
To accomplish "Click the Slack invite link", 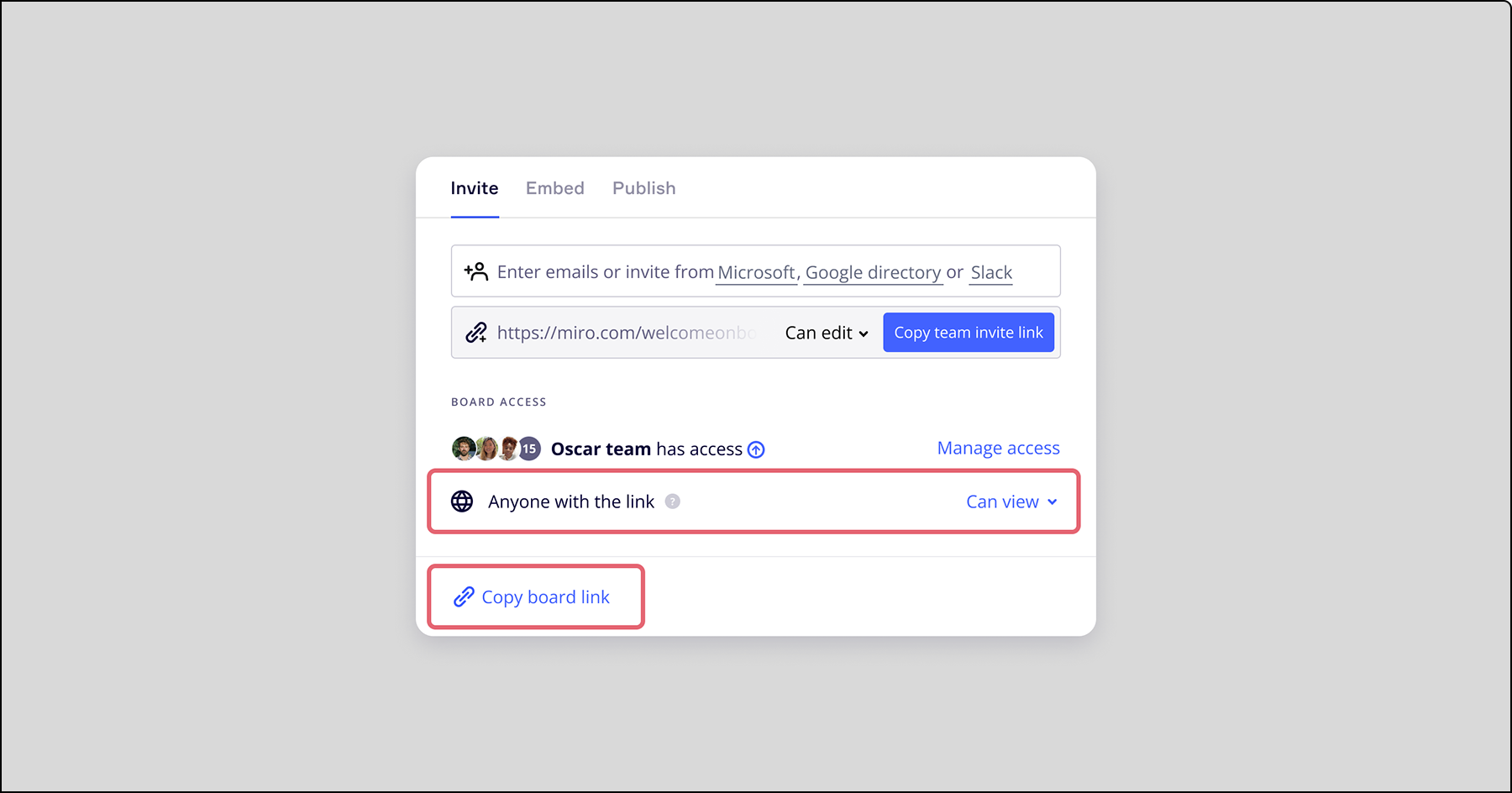I will click(x=991, y=272).
